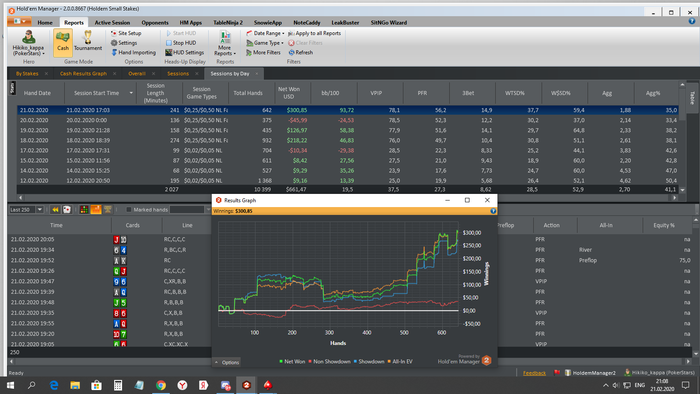Image resolution: width=700 pixels, height=394 pixels.
Task: Expand Options in Results Graph window
Action: [227, 362]
